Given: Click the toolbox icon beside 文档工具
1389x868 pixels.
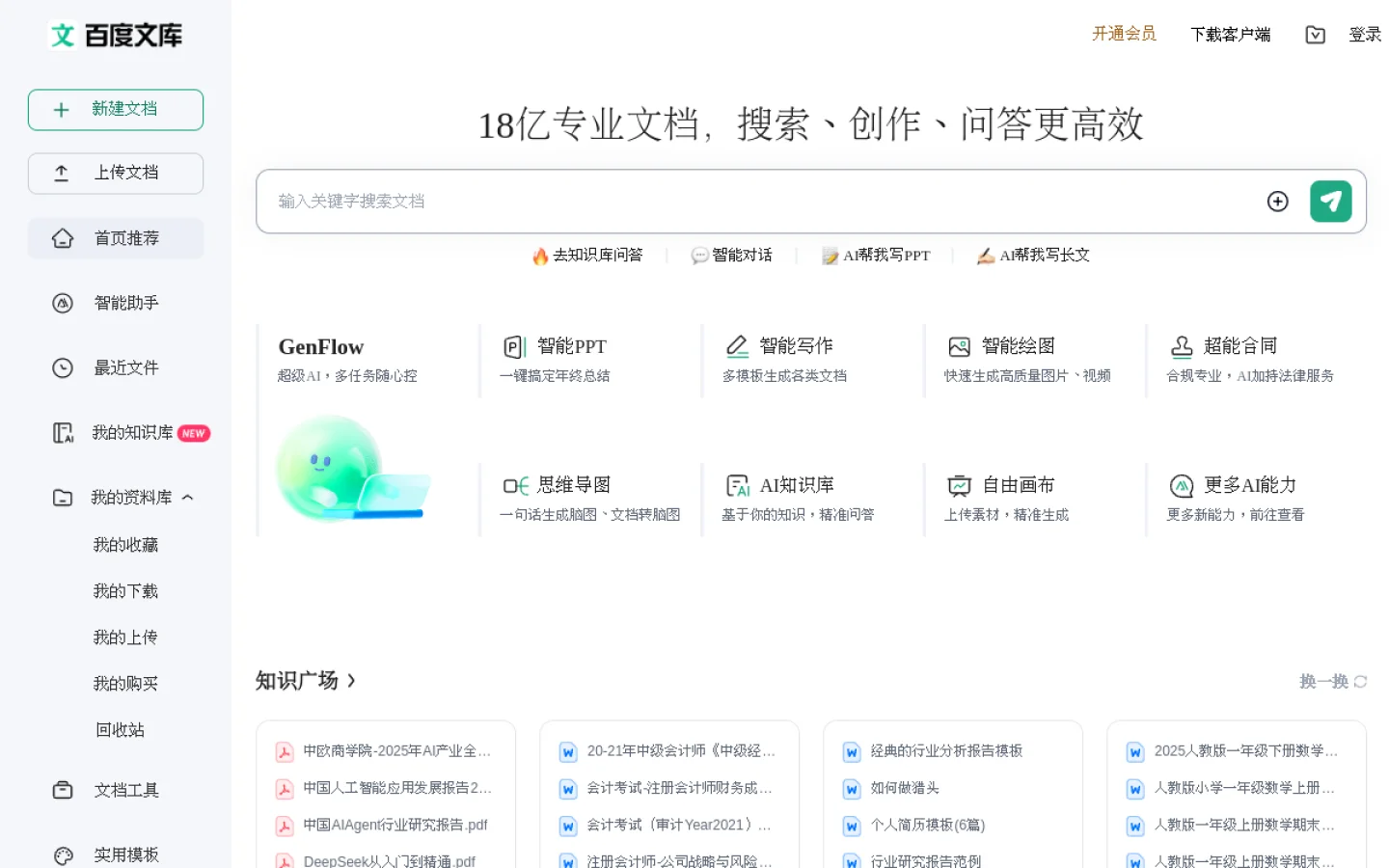Looking at the screenshot, I should 63,790.
